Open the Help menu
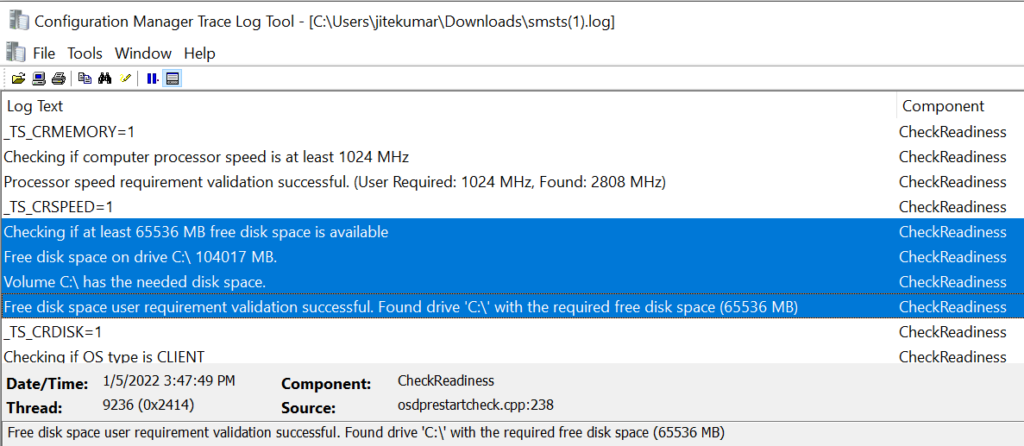1024x446 pixels. click(199, 53)
